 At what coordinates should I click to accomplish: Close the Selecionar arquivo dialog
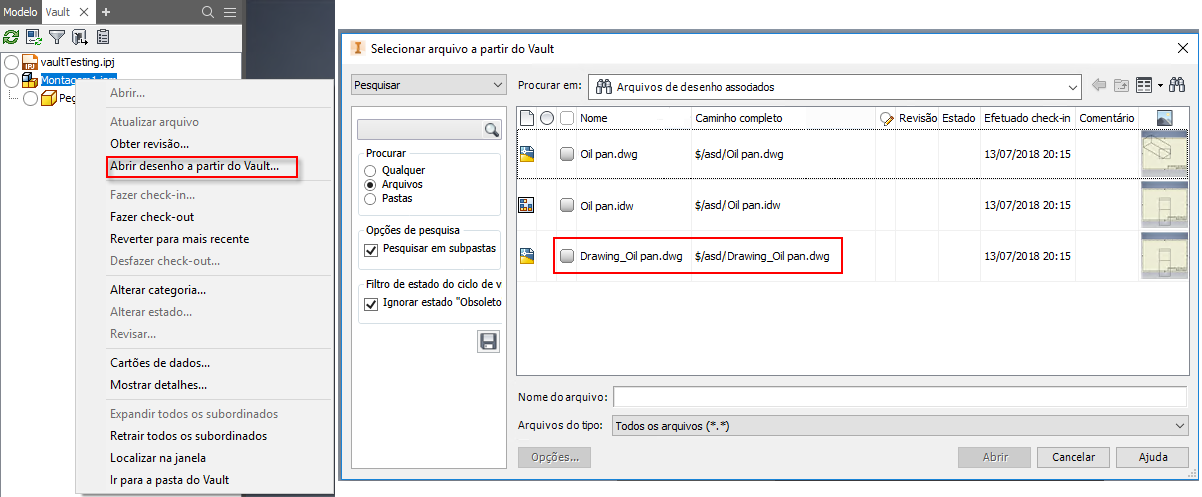pos(1183,47)
